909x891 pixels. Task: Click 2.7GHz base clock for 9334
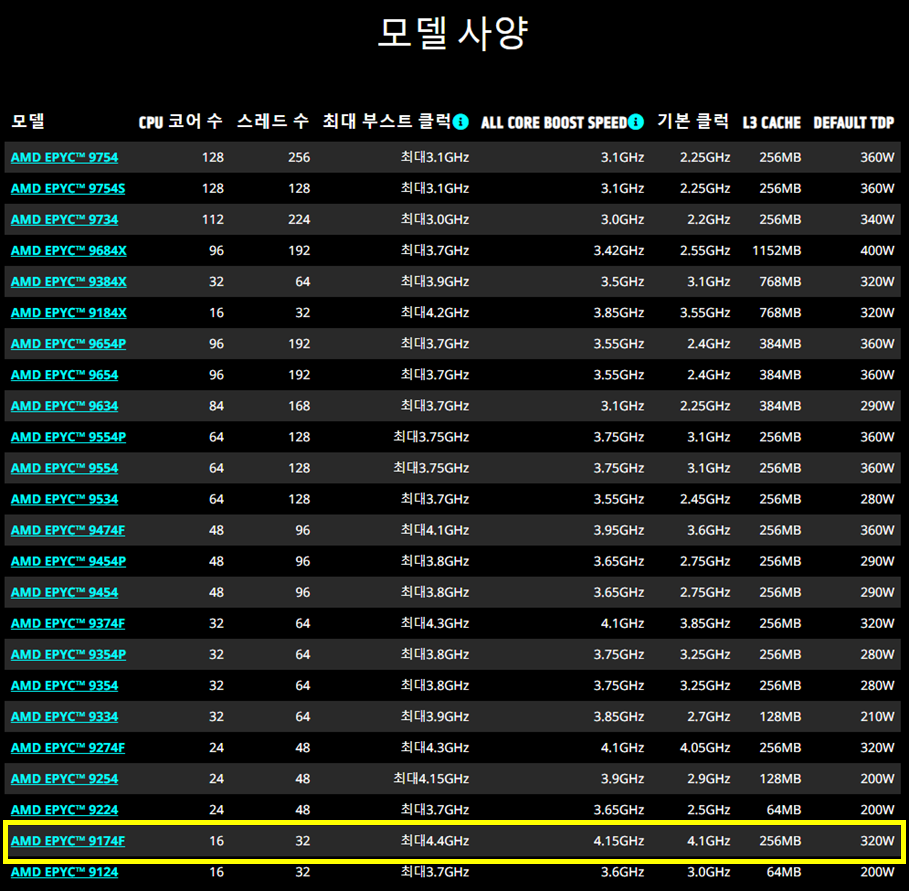(708, 717)
